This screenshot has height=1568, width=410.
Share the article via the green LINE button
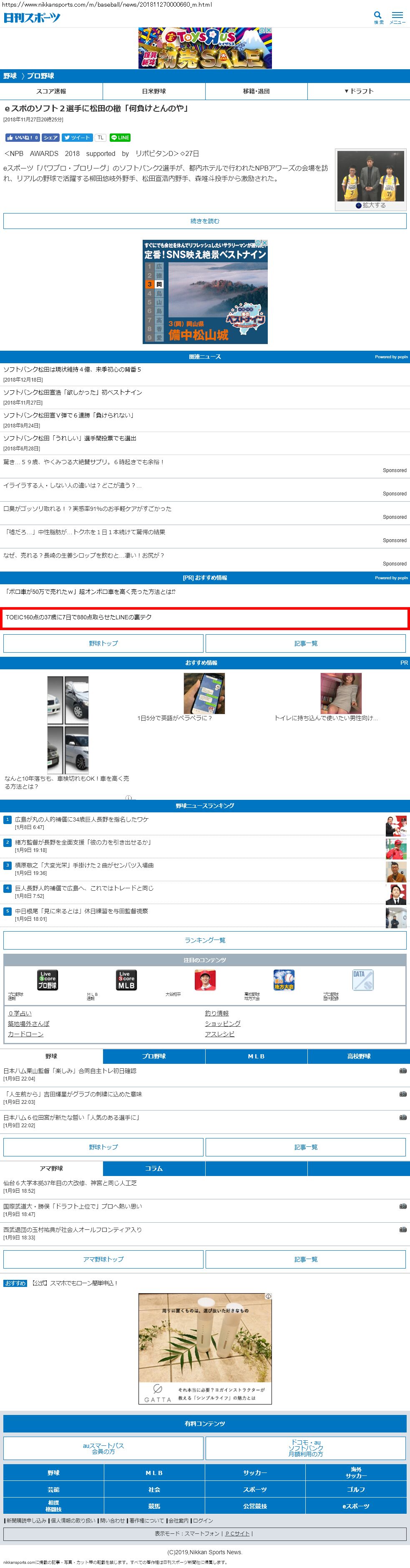click(120, 138)
